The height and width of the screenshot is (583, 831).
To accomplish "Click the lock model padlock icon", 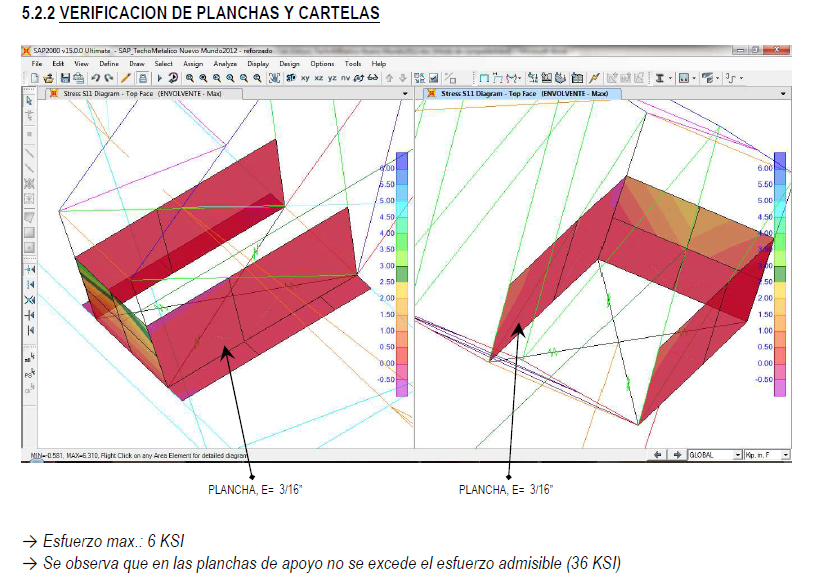I will pyautogui.click(x=143, y=77).
